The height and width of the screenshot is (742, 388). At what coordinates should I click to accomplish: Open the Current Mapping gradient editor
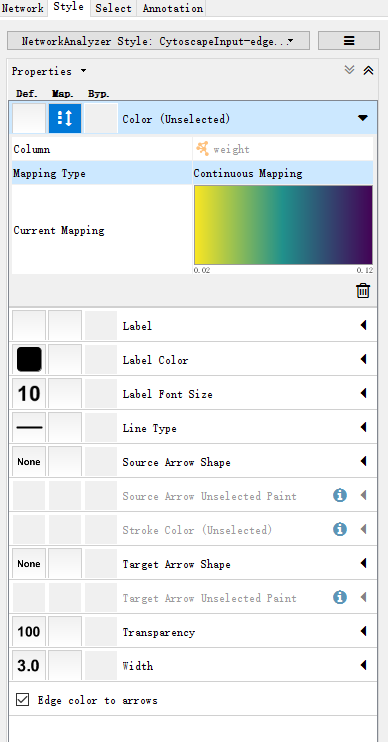(x=283, y=225)
